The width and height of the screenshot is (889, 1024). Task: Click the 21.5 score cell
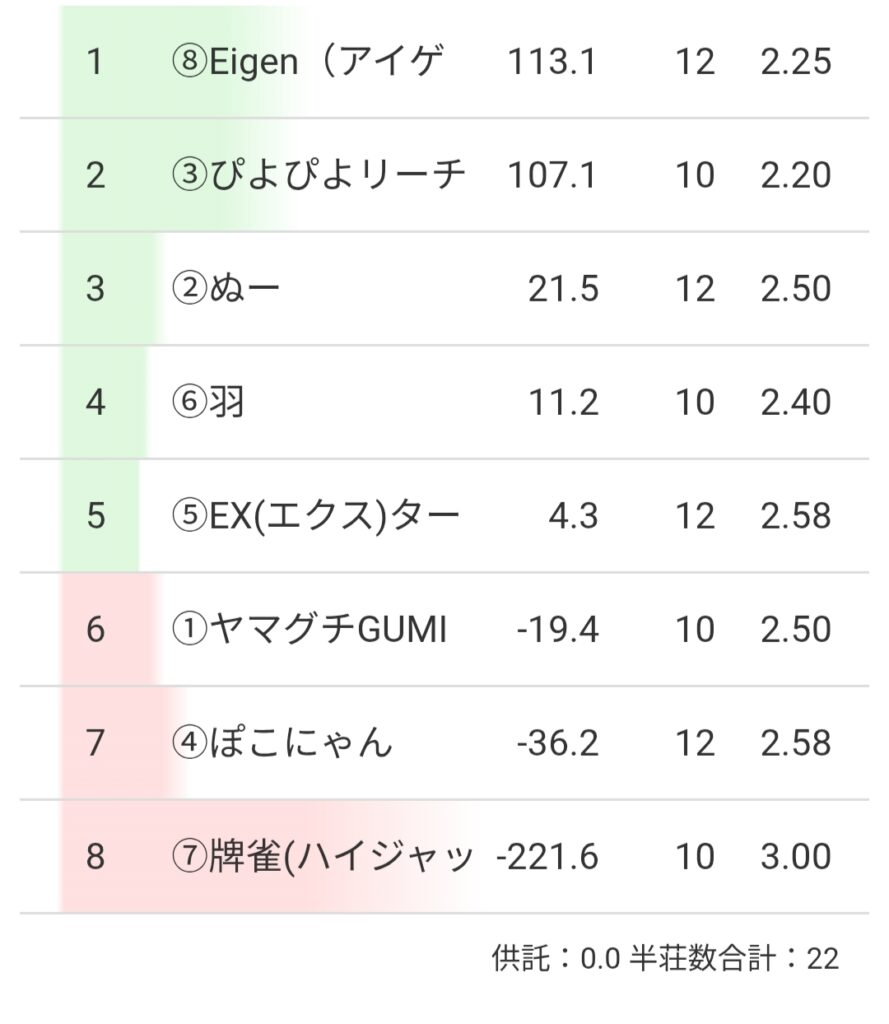[563, 289]
